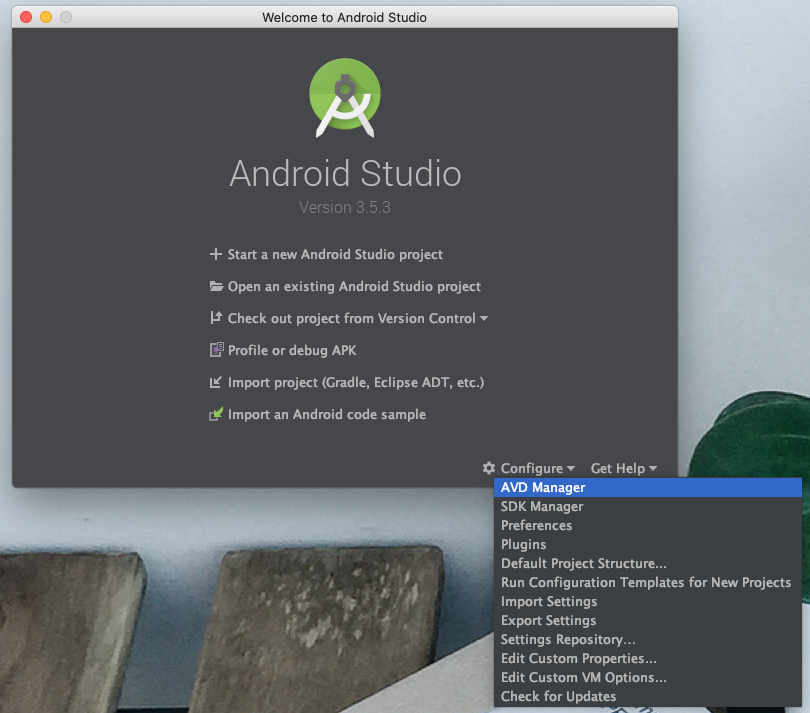Collapse the Configure dropdown
This screenshot has width=810, height=713.
(x=537, y=468)
